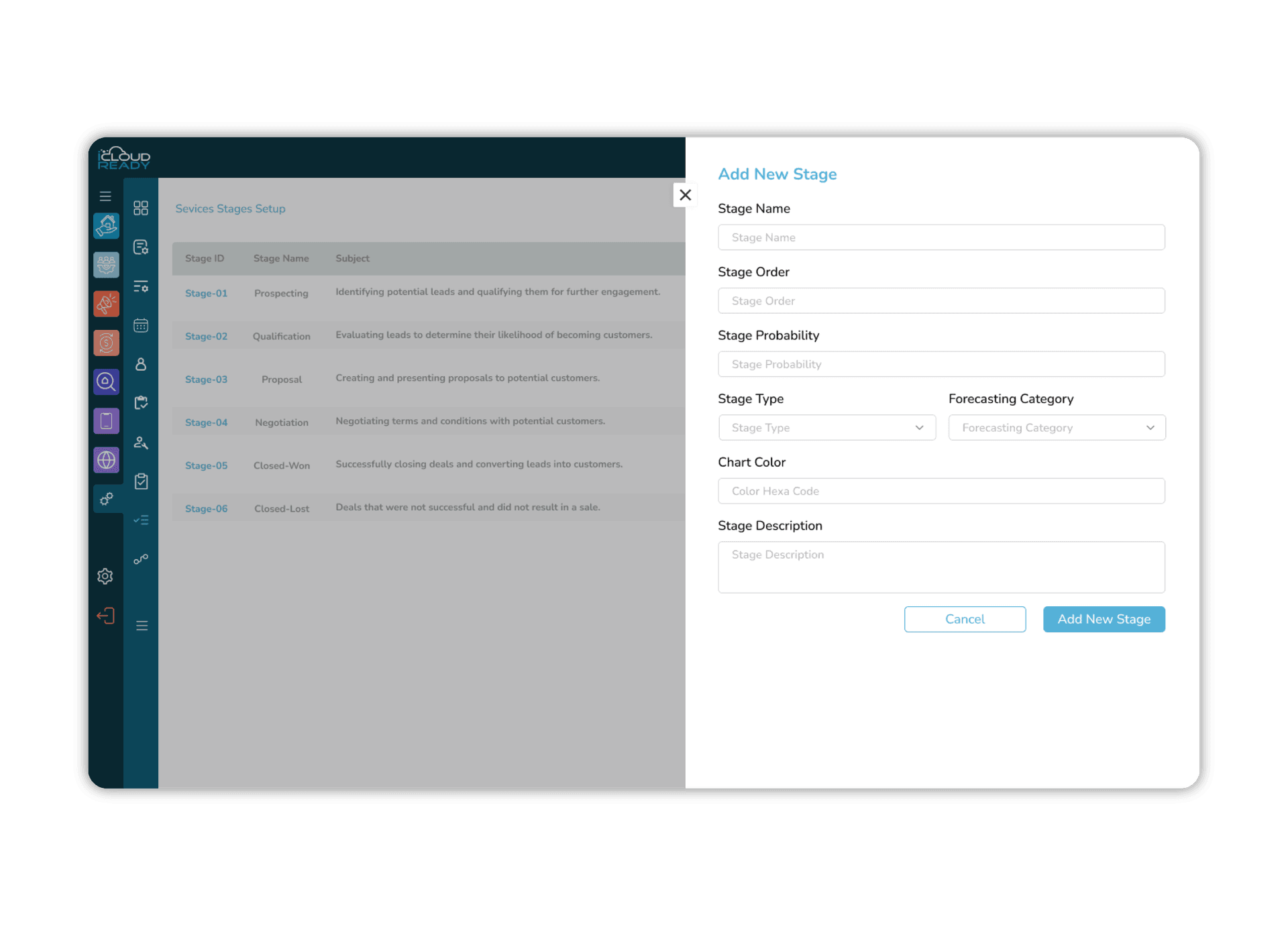Click the logout icon at sidebar bottom
The image size is (1288, 926).
105,615
